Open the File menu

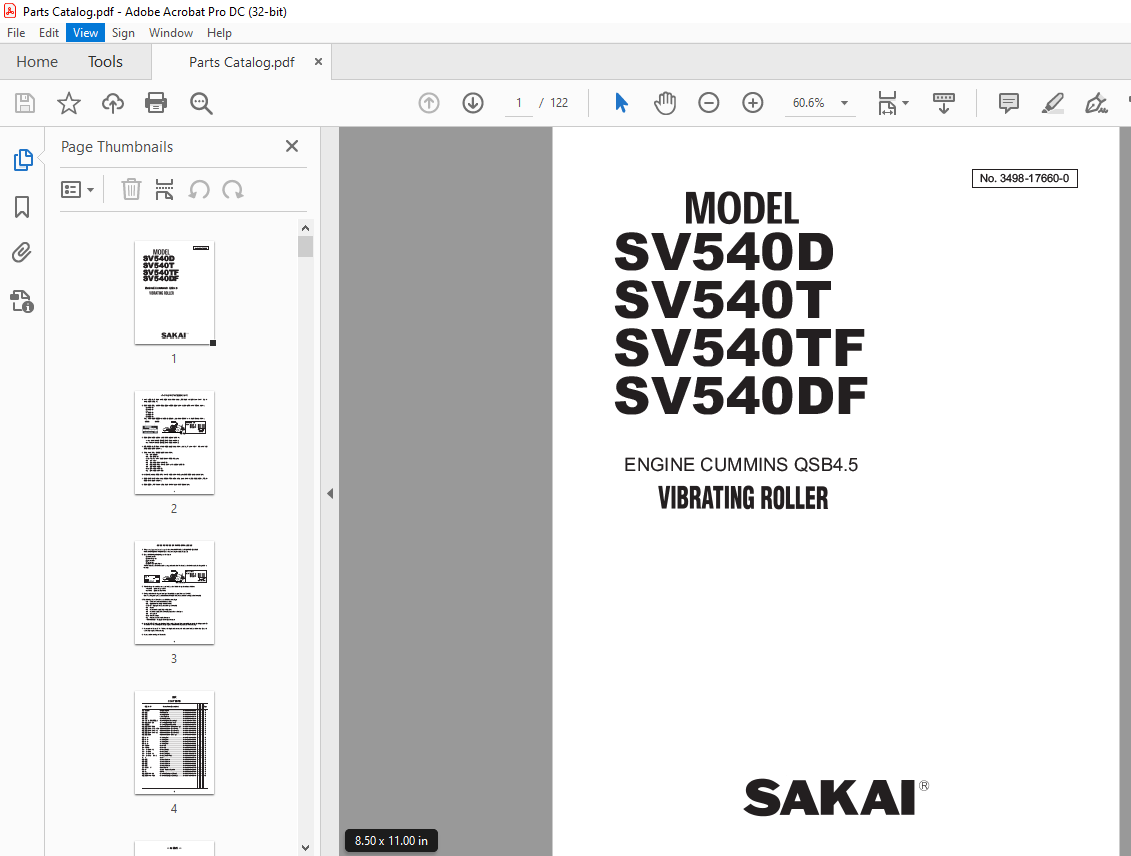(x=16, y=33)
